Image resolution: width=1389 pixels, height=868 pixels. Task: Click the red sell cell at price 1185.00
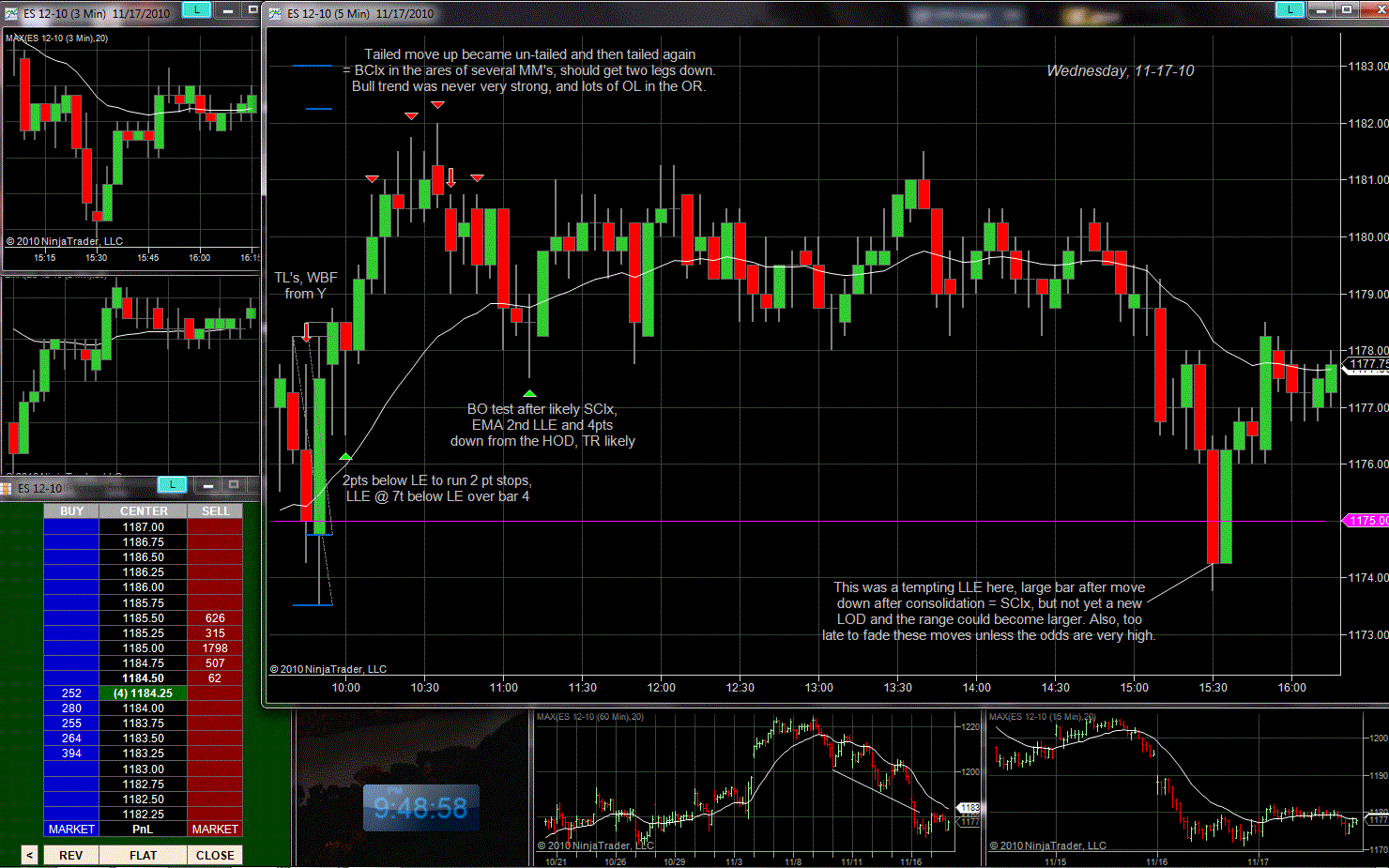215,648
